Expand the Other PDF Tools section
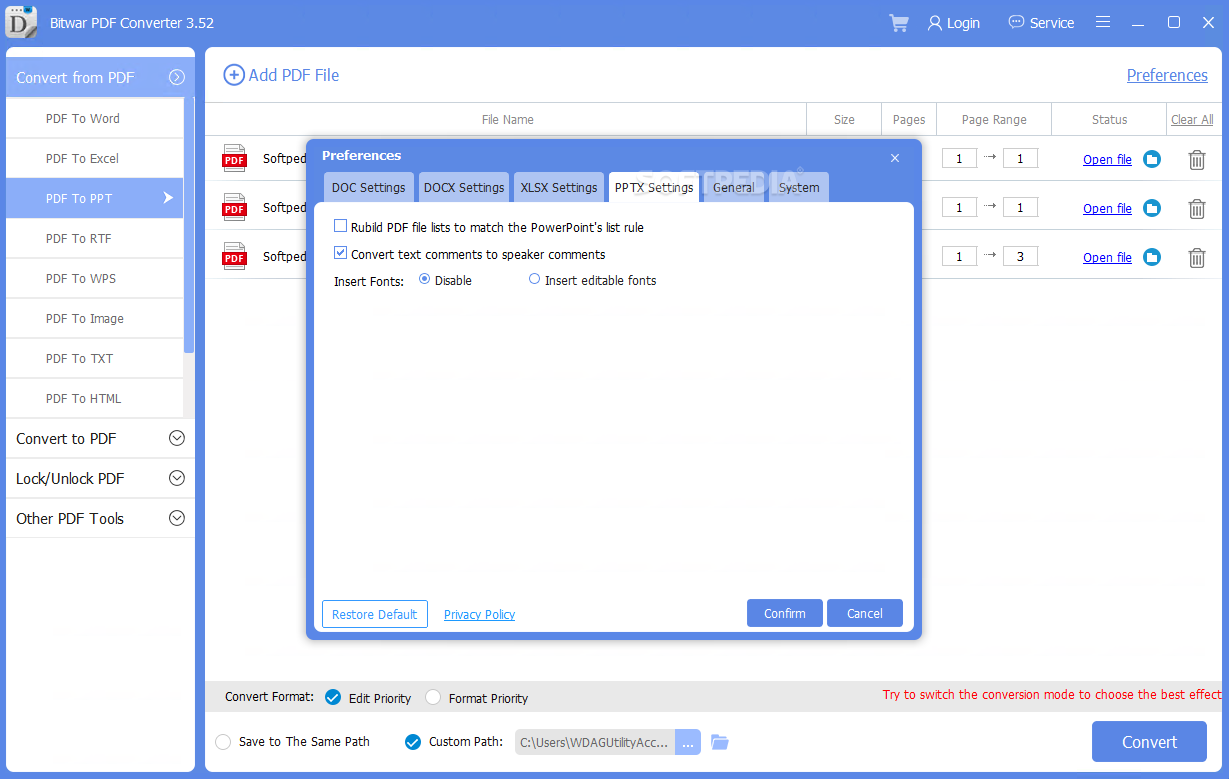This screenshot has width=1229, height=779. 177,518
